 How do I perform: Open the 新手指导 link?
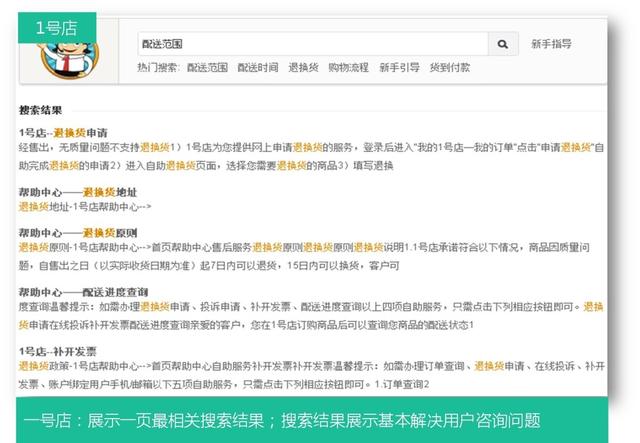tap(551, 44)
